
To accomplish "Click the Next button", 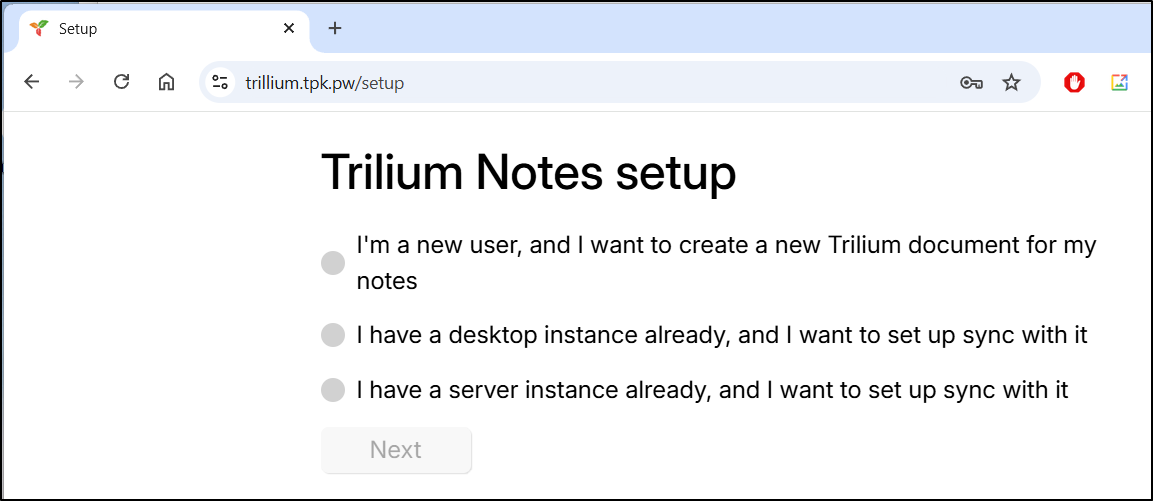I will coord(396,450).
